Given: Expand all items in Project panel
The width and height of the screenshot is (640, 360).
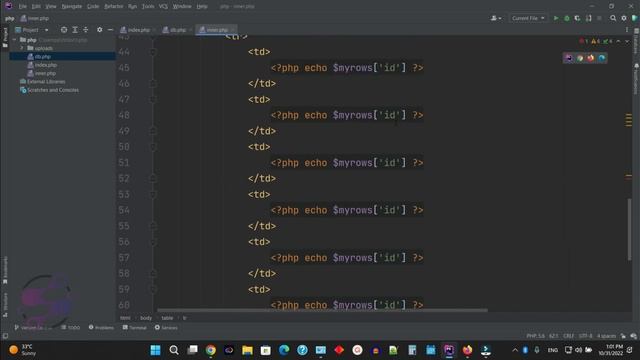Looking at the screenshot, I should [x=75, y=30].
